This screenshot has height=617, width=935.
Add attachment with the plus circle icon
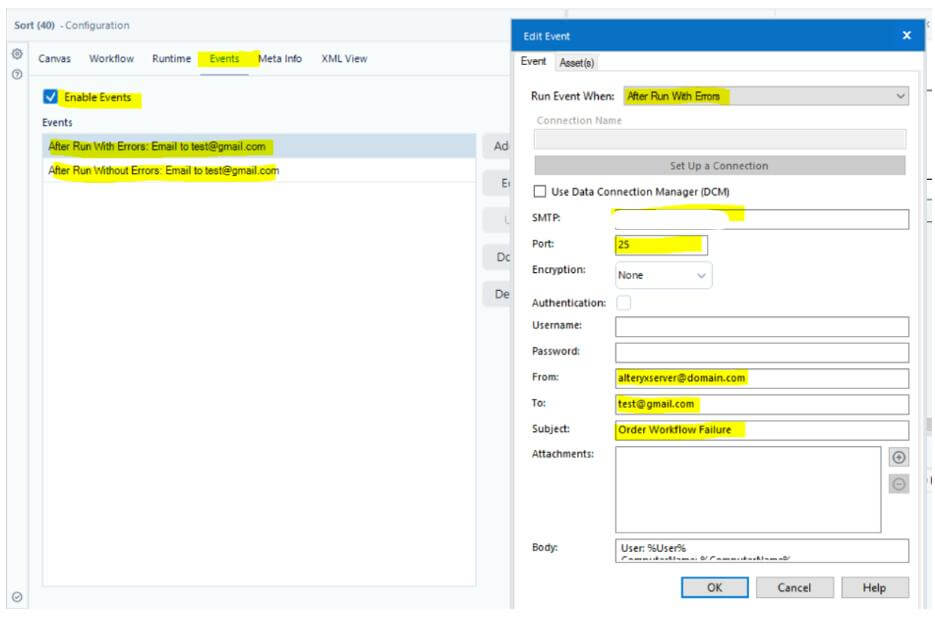[x=899, y=457]
